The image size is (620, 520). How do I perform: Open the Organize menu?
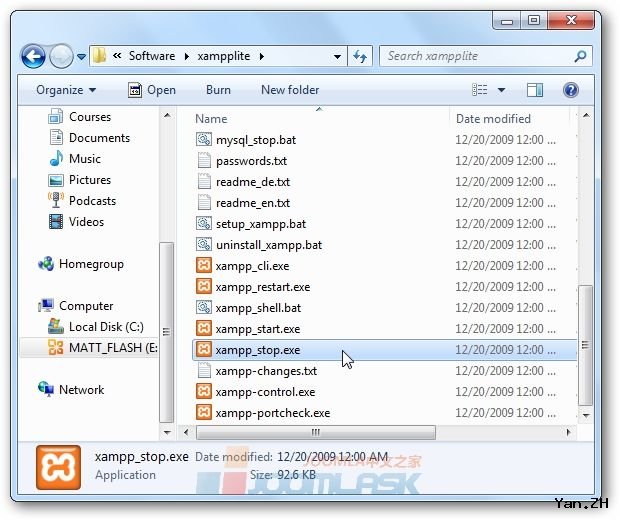(x=66, y=90)
